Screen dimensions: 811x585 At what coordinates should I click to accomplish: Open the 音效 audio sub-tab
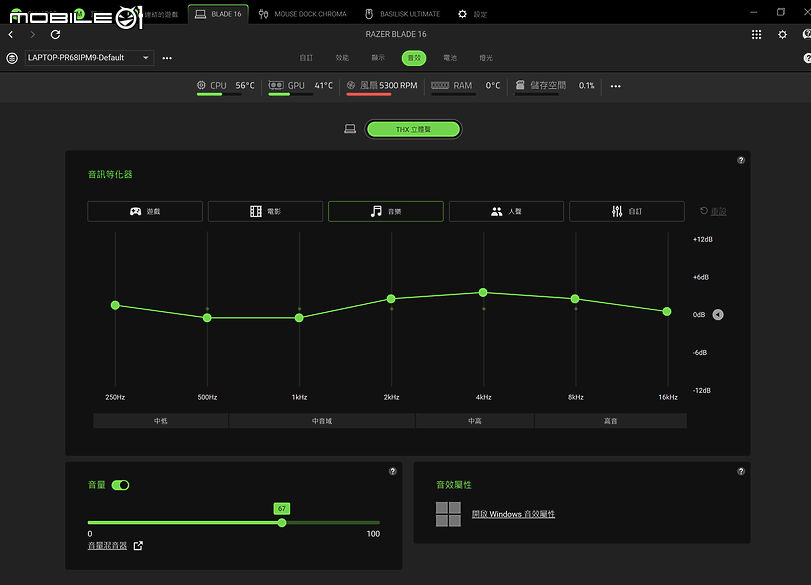[x=414, y=58]
